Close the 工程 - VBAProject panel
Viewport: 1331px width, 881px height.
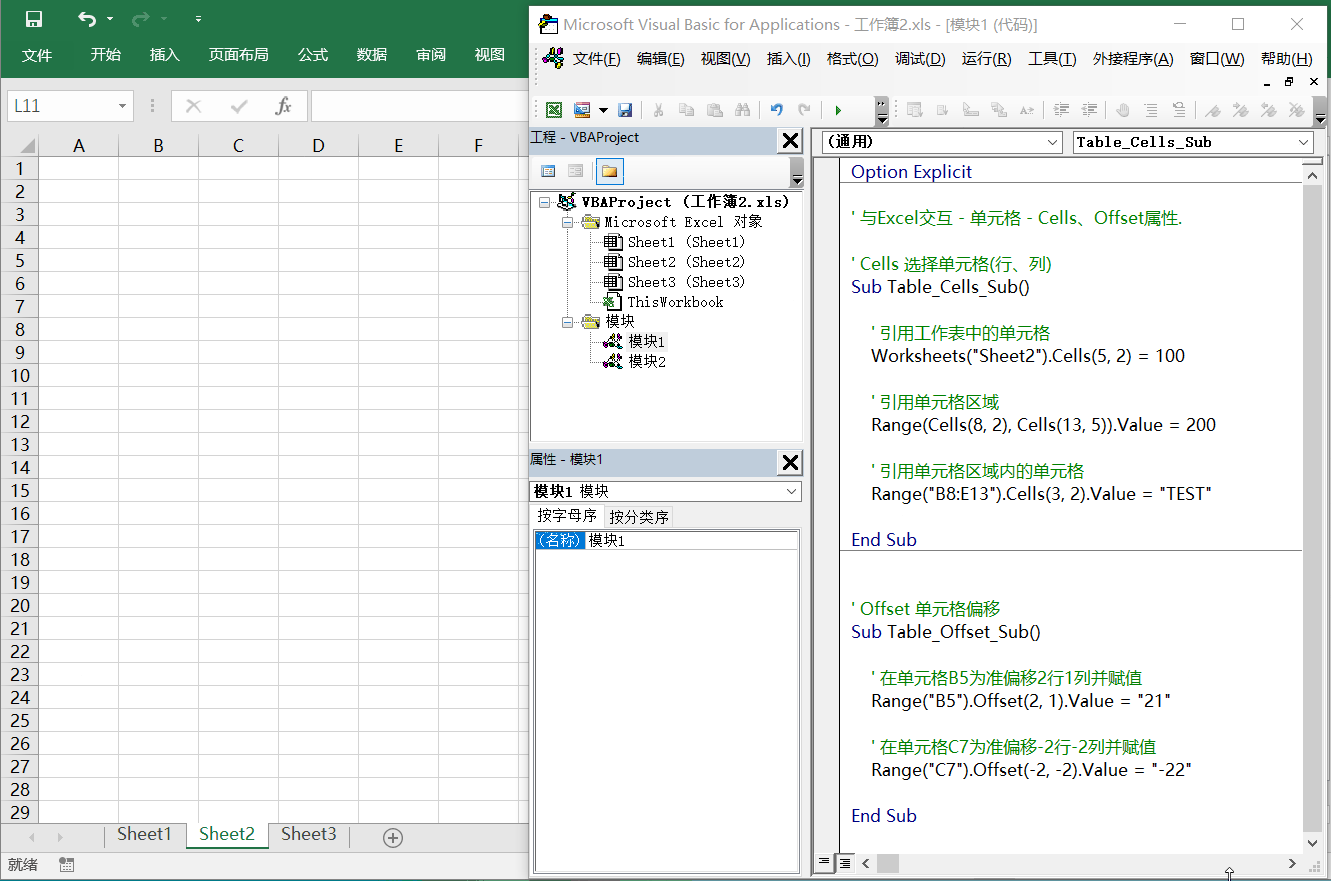pos(790,141)
